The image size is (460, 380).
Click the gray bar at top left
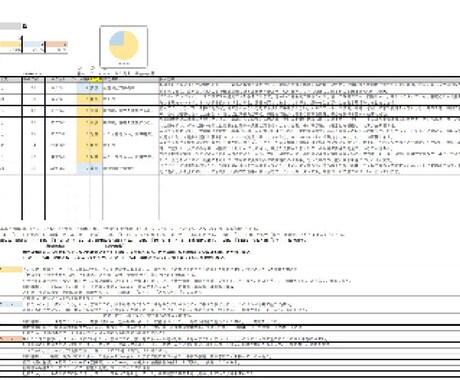click(10, 26)
